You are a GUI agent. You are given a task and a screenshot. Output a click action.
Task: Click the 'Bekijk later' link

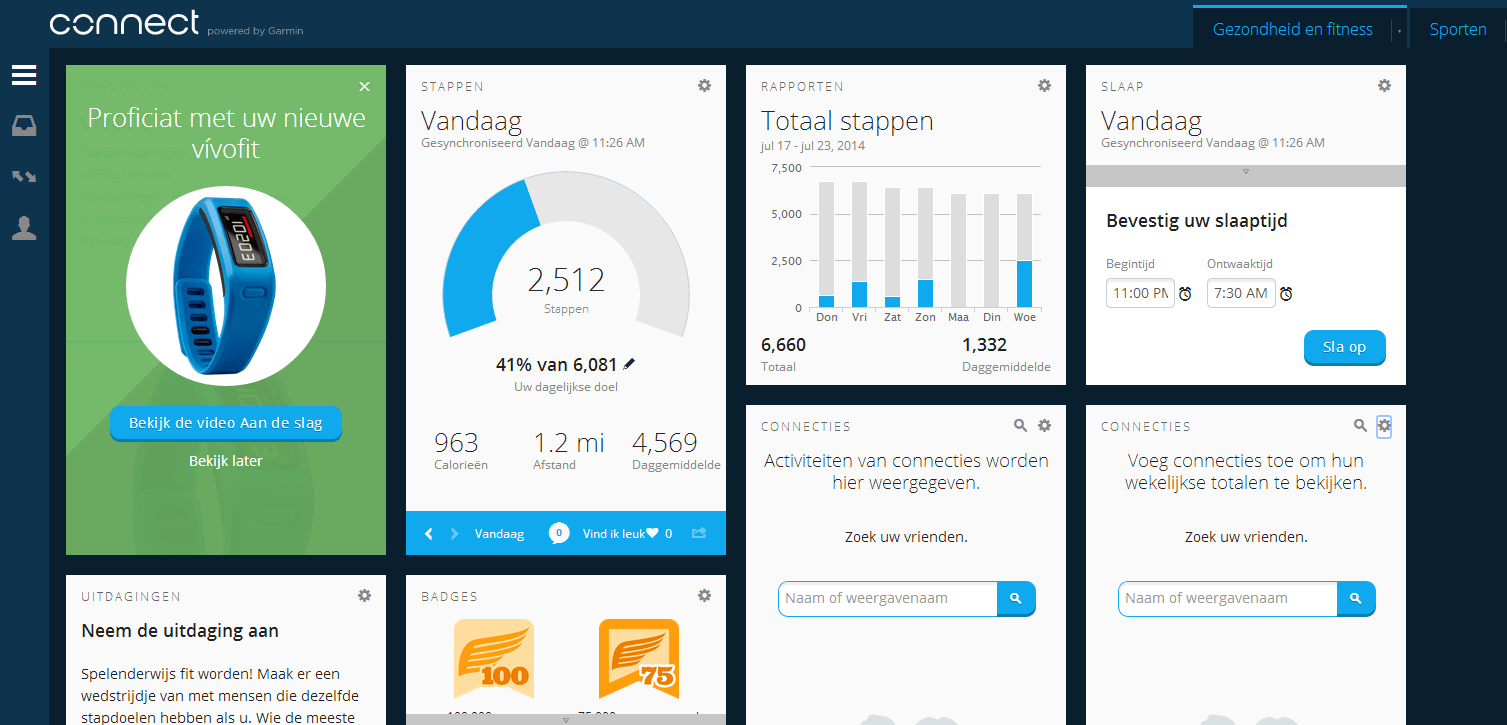226,461
